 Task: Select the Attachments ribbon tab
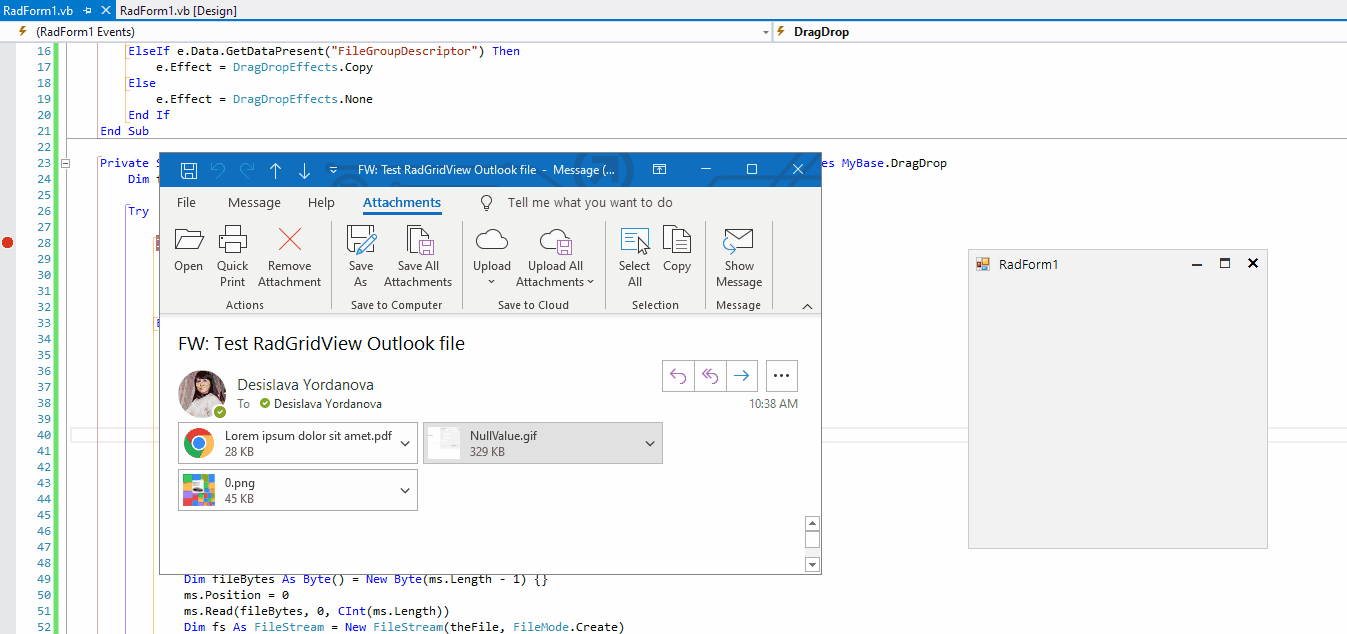[402, 202]
